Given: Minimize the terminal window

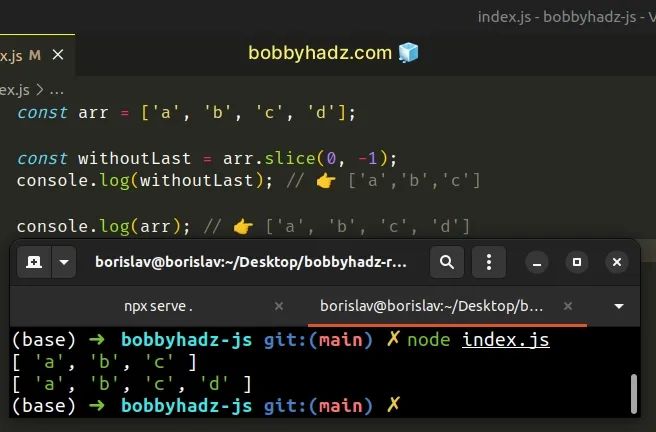Looking at the screenshot, I should click(x=537, y=262).
